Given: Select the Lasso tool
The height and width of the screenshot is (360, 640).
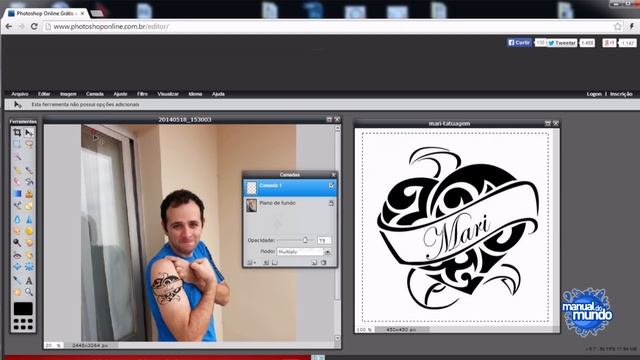Looking at the screenshot, I should 29,144.
